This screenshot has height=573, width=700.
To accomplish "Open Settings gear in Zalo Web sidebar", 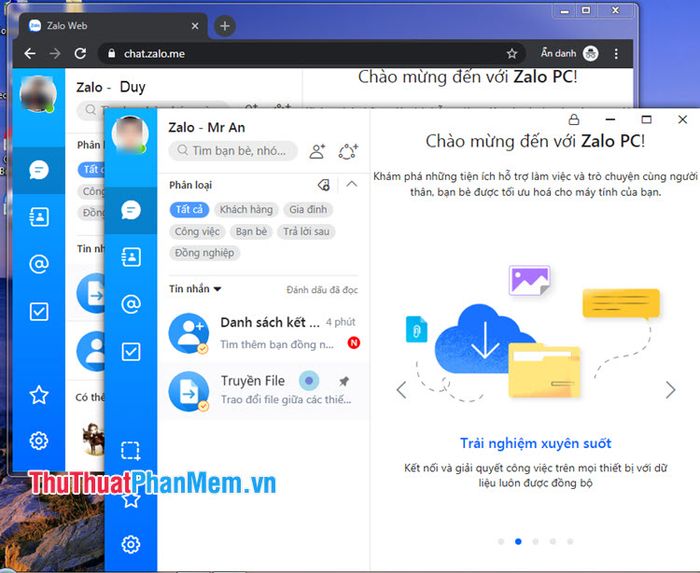I will [x=39, y=441].
